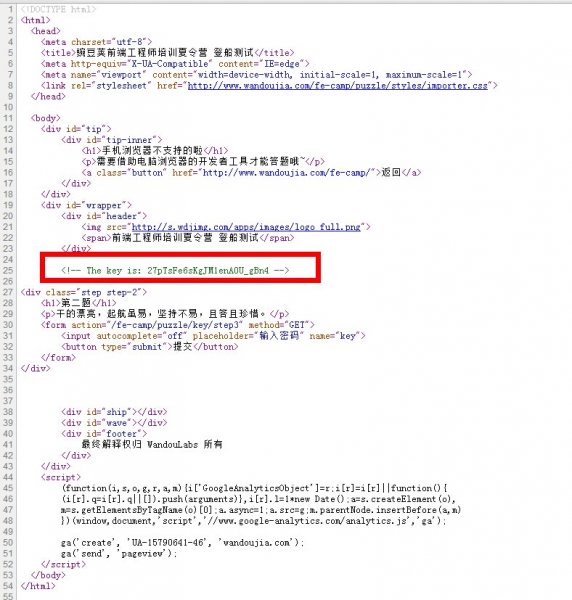Click the DOCTYPE declaration on line 1
This screenshot has height=600, width=572.
58,9
